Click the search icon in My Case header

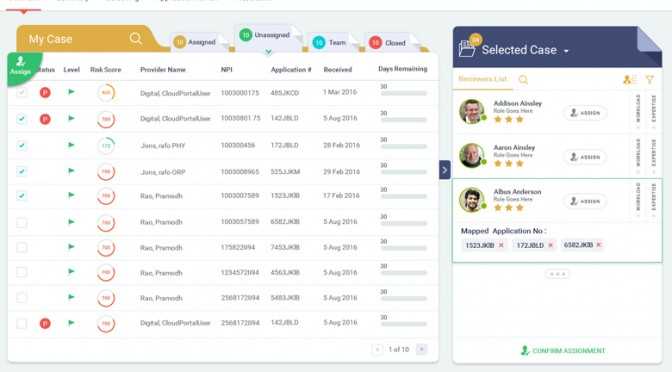click(x=136, y=39)
